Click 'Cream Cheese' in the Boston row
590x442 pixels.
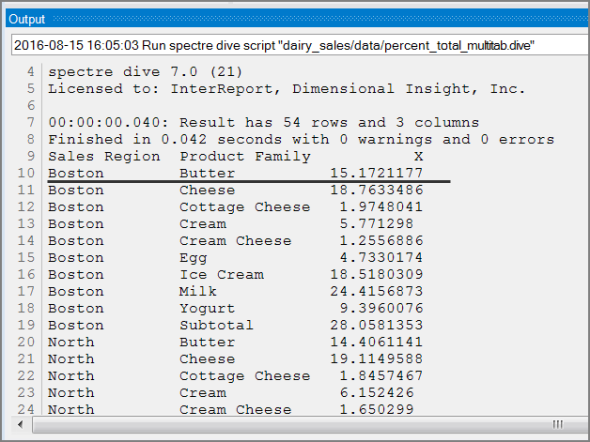(236, 241)
